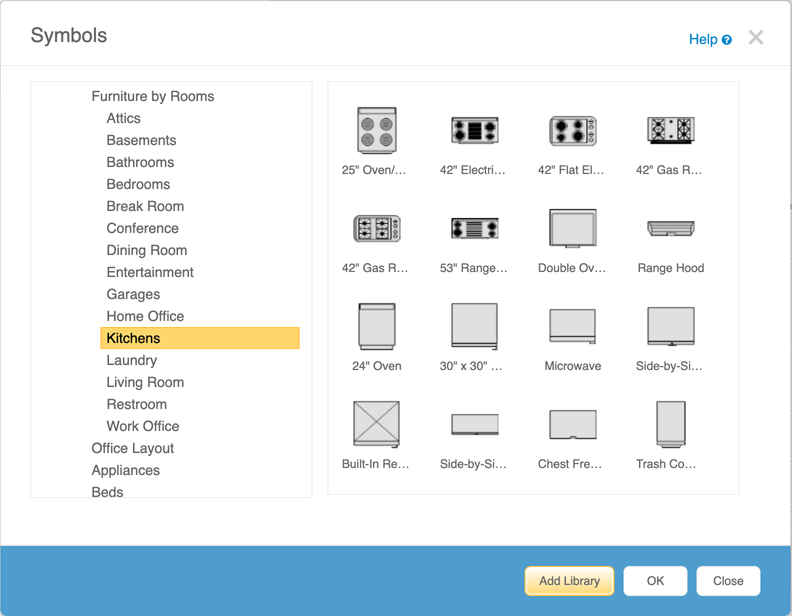Screen dimensions: 792x616
Task: Select the 24" Oven symbol
Action: point(376,326)
